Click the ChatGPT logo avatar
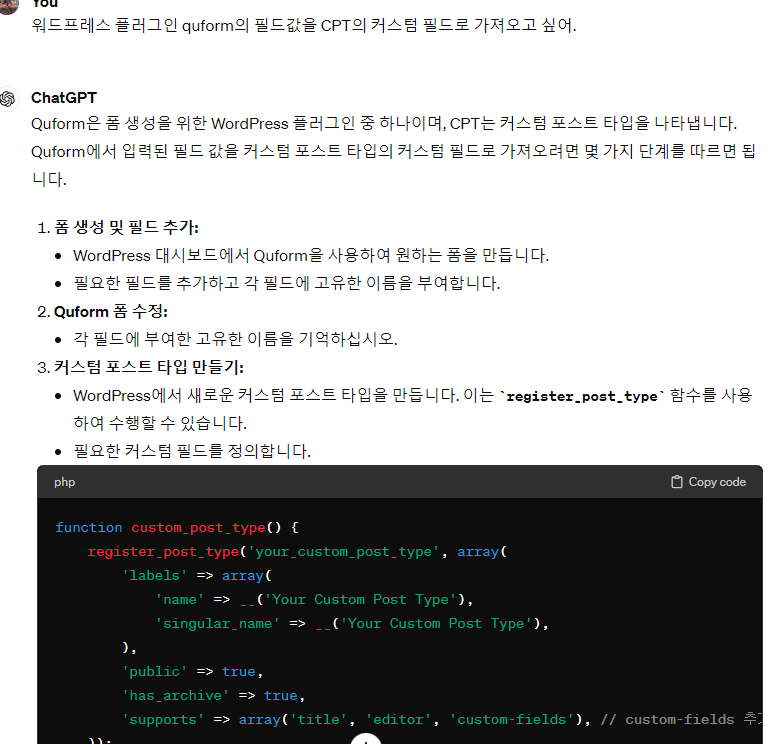The width and height of the screenshot is (784, 744). [8, 98]
